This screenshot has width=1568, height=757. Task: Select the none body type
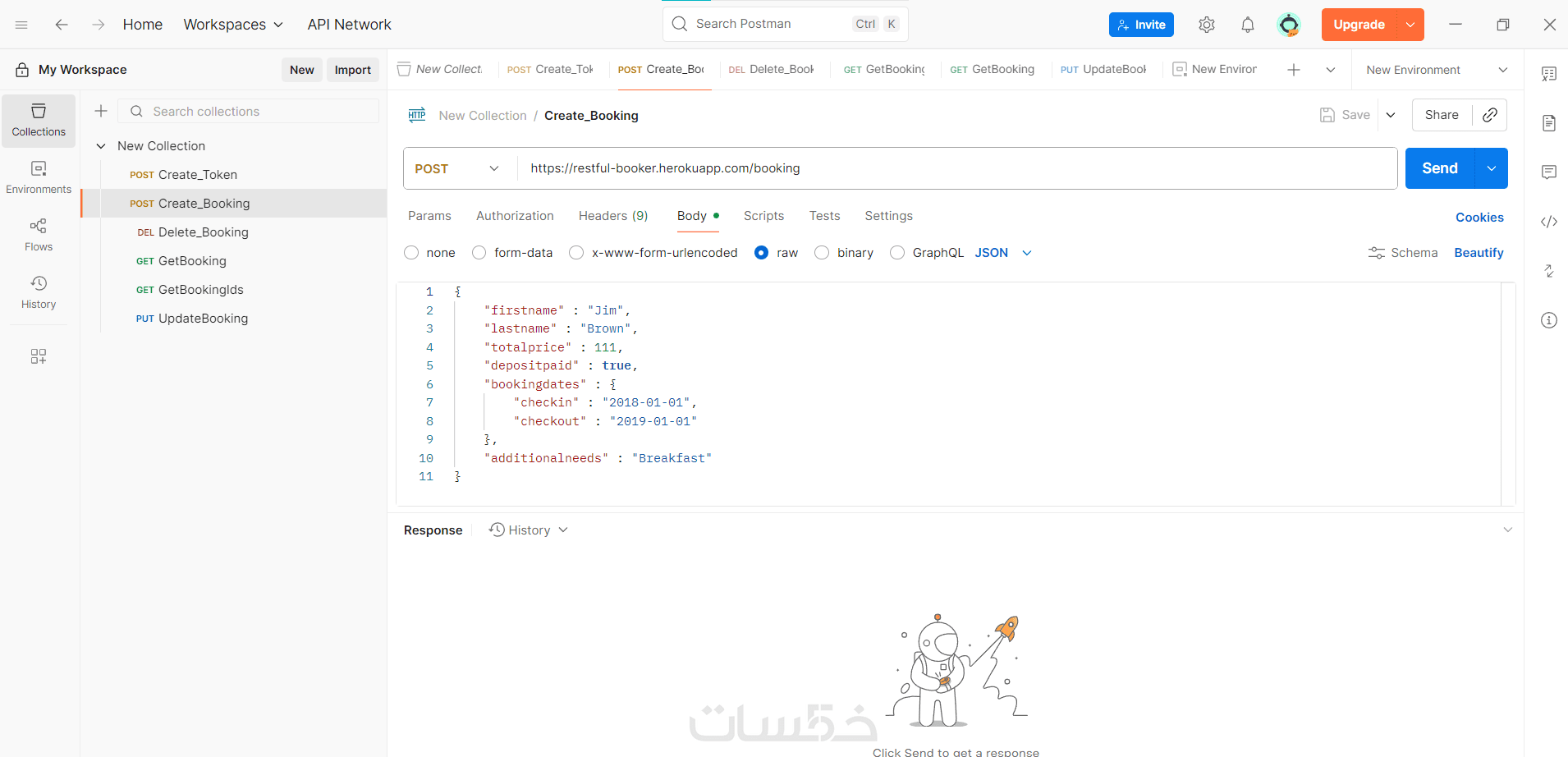click(x=411, y=253)
